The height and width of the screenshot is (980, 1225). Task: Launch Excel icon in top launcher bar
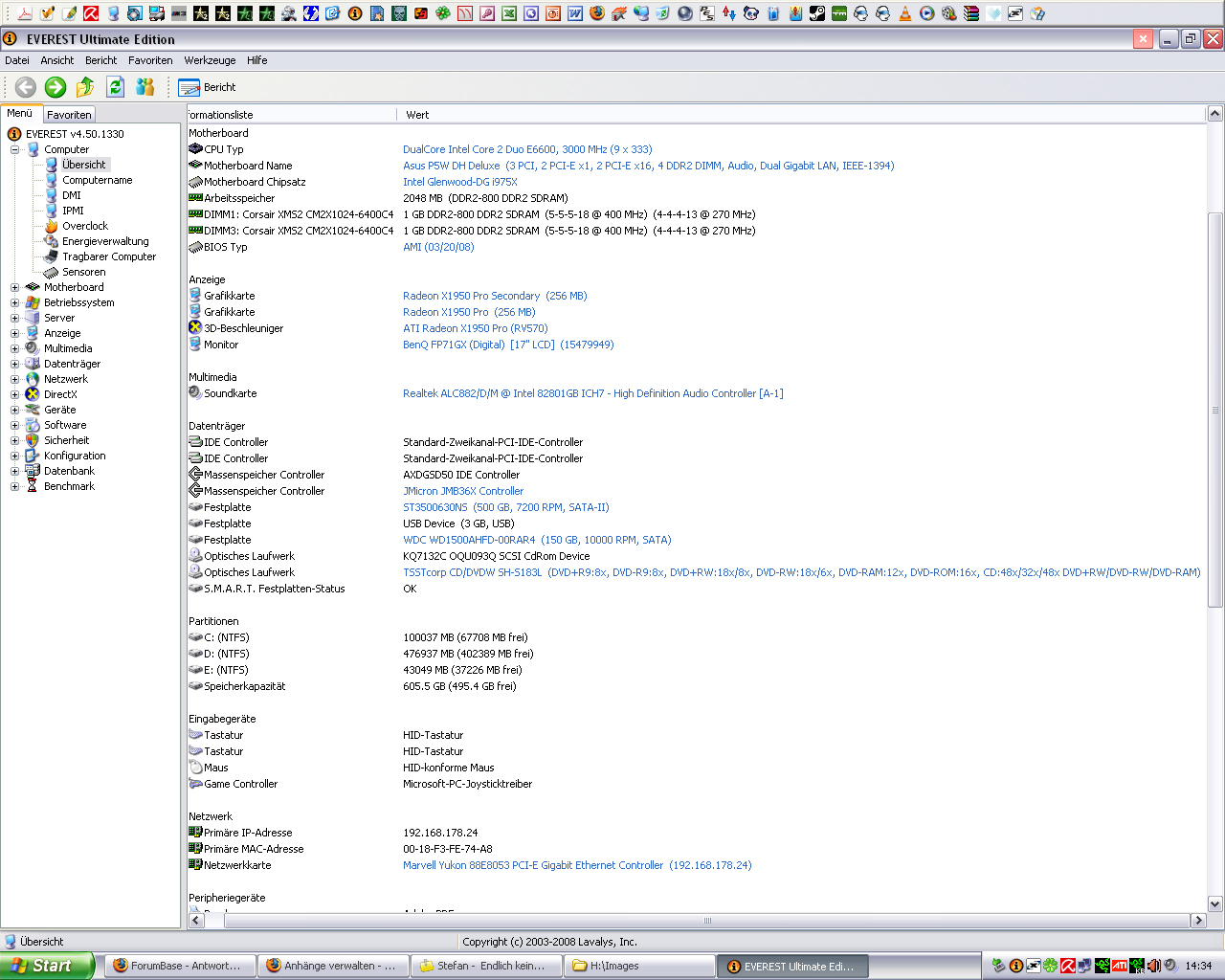[509, 13]
